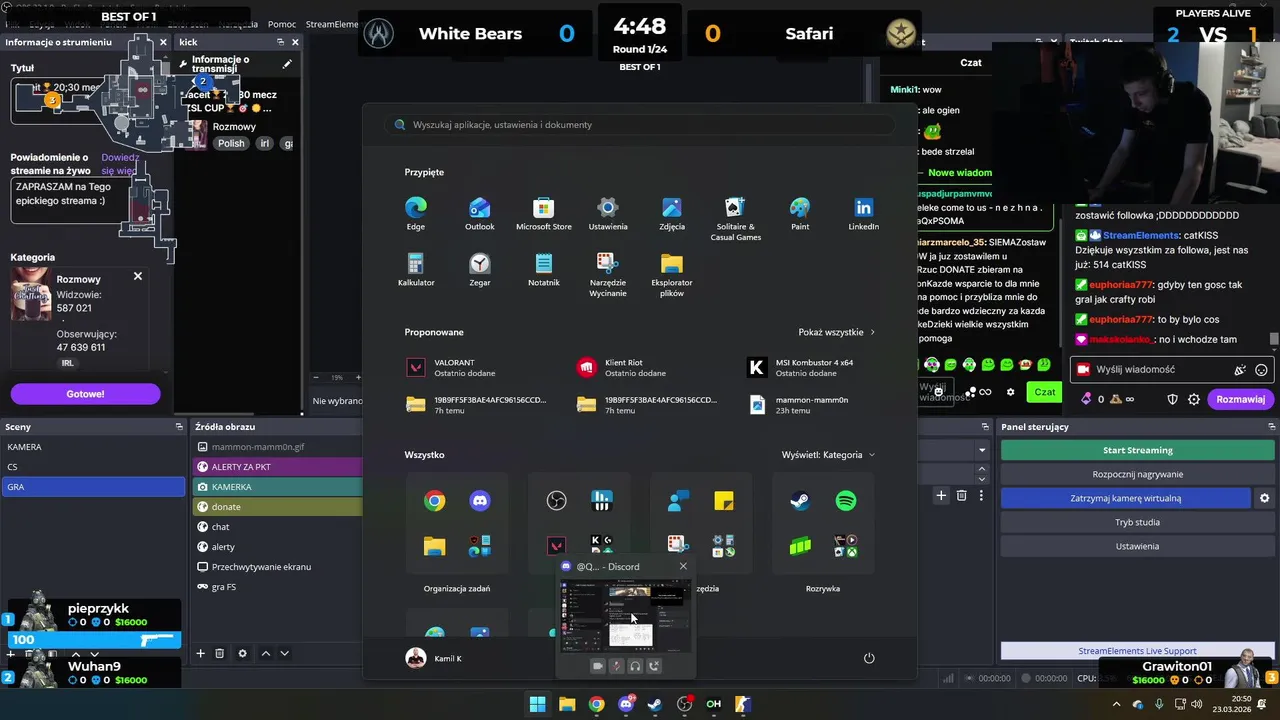Screen dimensions: 1280x720
Task: Pop out Panel sterujący dock
Action: click(1271, 427)
